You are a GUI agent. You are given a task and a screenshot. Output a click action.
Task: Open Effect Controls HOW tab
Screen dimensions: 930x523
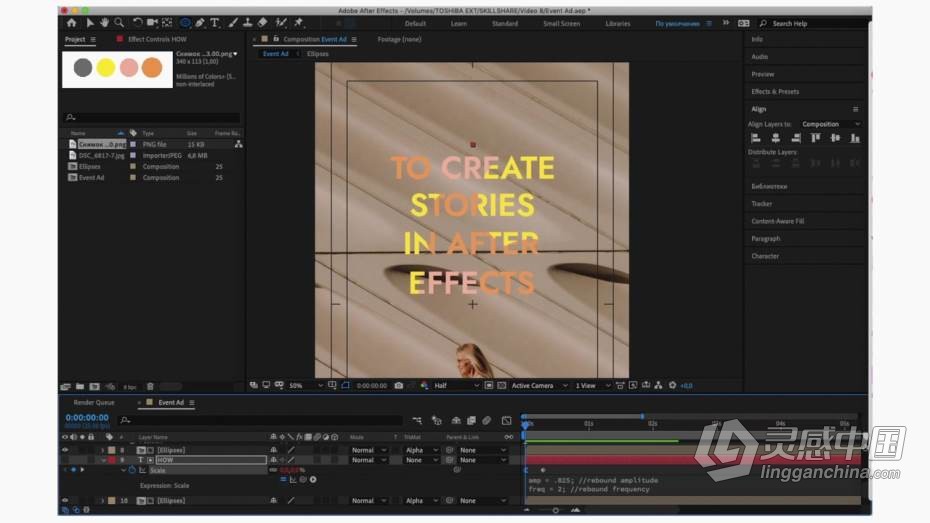coord(157,39)
